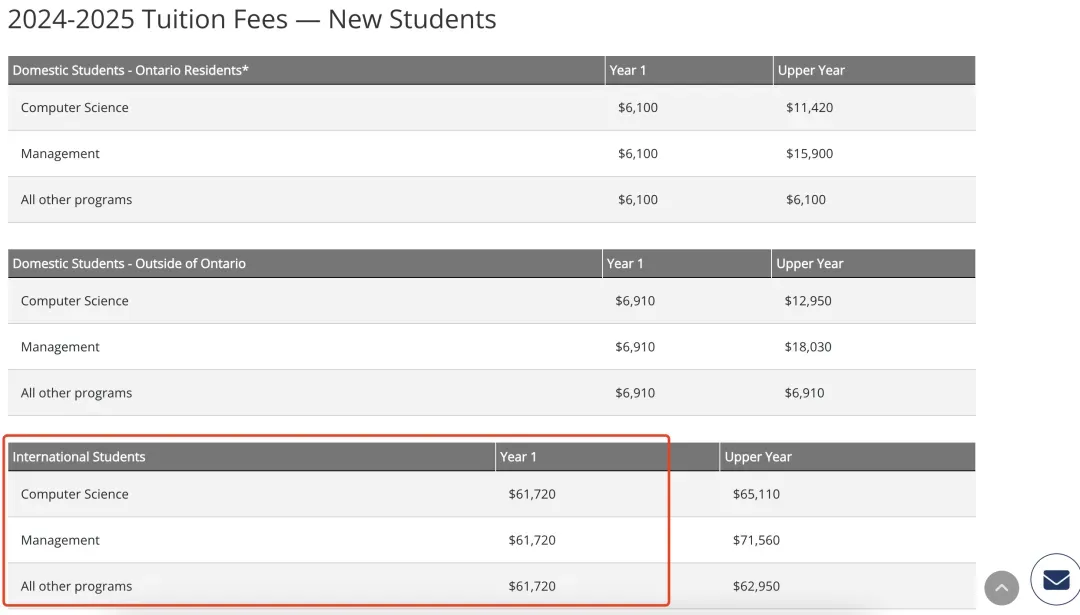Click the International Students table header
Image resolution: width=1080 pixels, height=615 pixels.
(79, 457)
